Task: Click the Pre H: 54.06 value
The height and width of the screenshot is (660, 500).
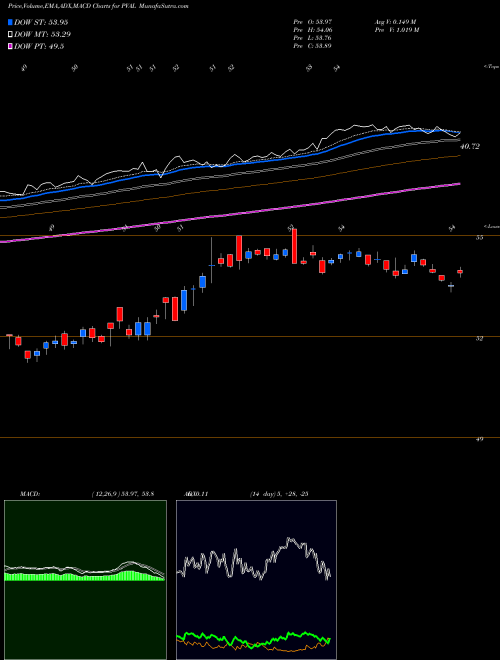Action: pyautogui.click(x=312, y=30)
